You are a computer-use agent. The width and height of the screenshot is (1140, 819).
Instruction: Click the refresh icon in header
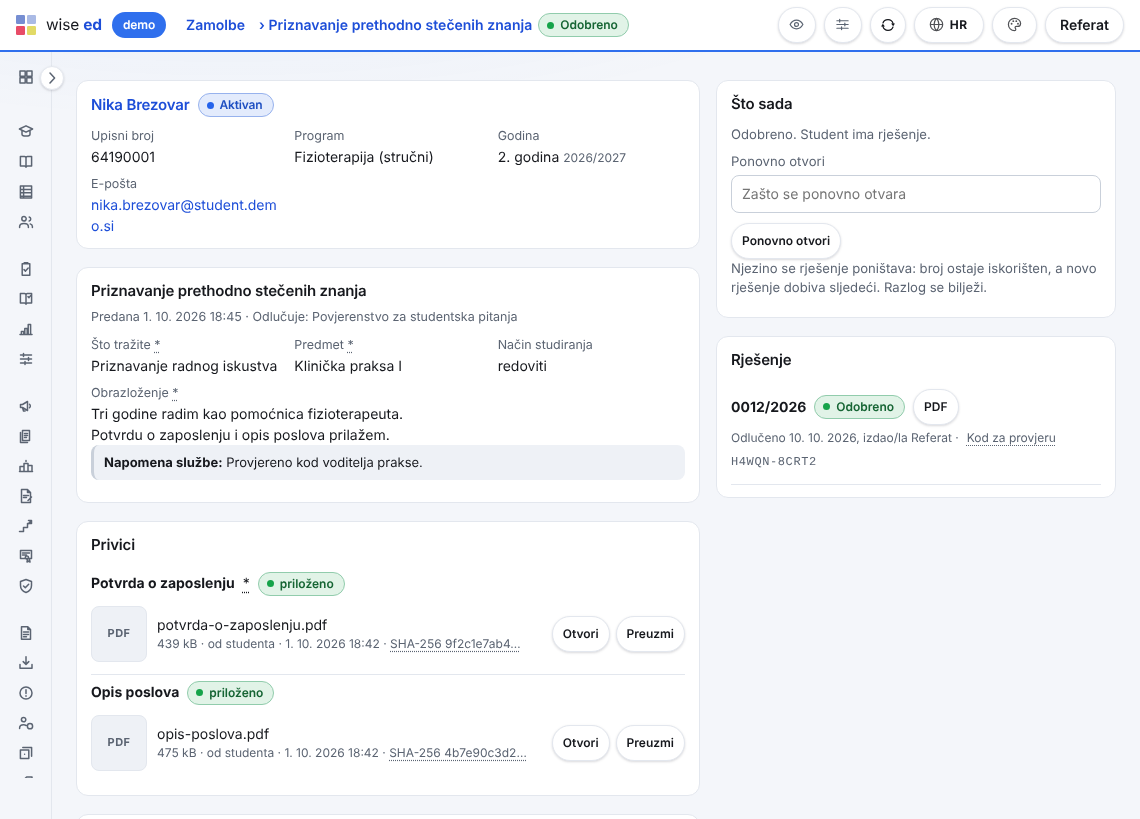[888, 25]
